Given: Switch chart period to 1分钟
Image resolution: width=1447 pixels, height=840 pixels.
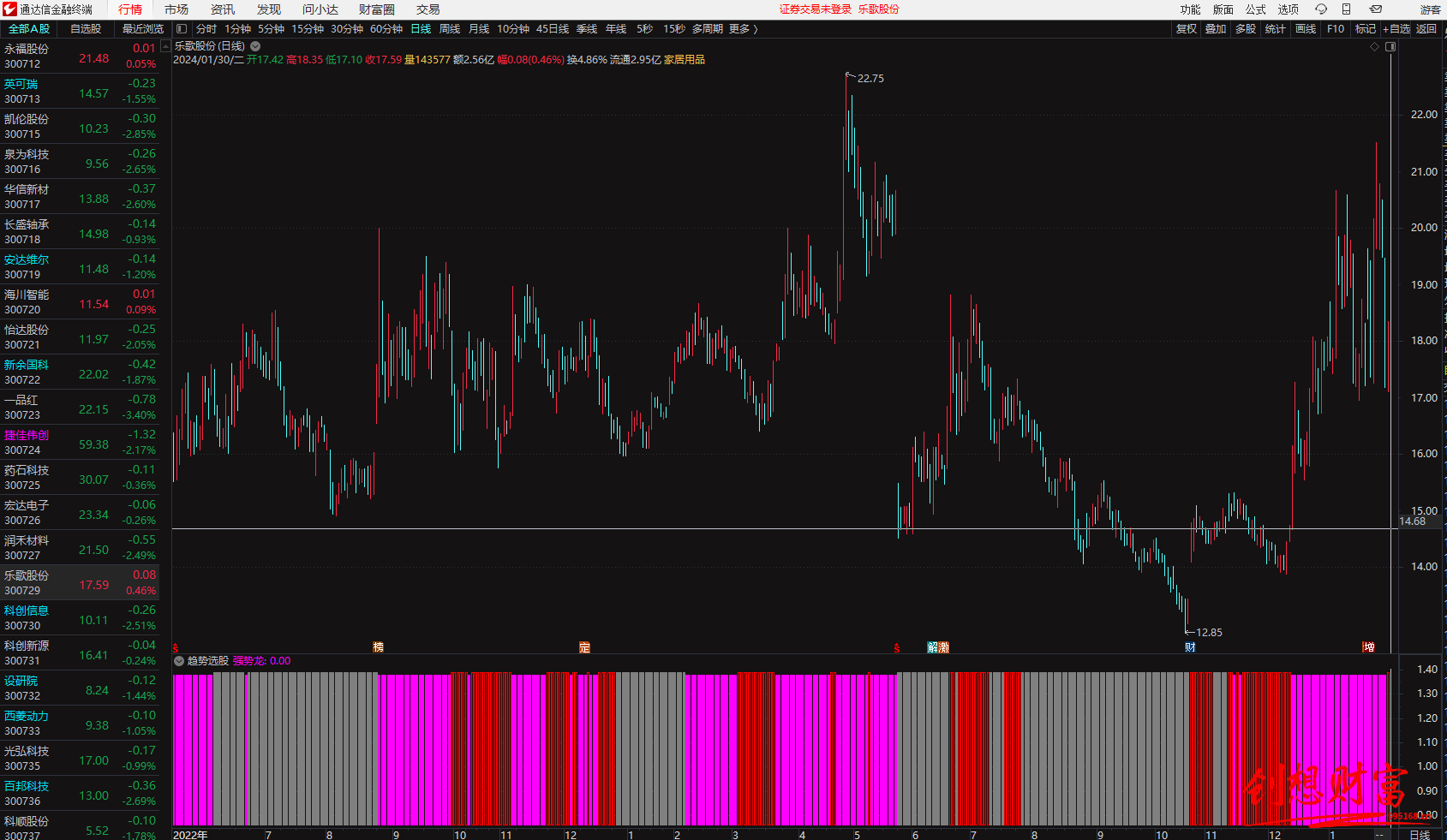Looking at the screenshot, I should pos(237,29).
